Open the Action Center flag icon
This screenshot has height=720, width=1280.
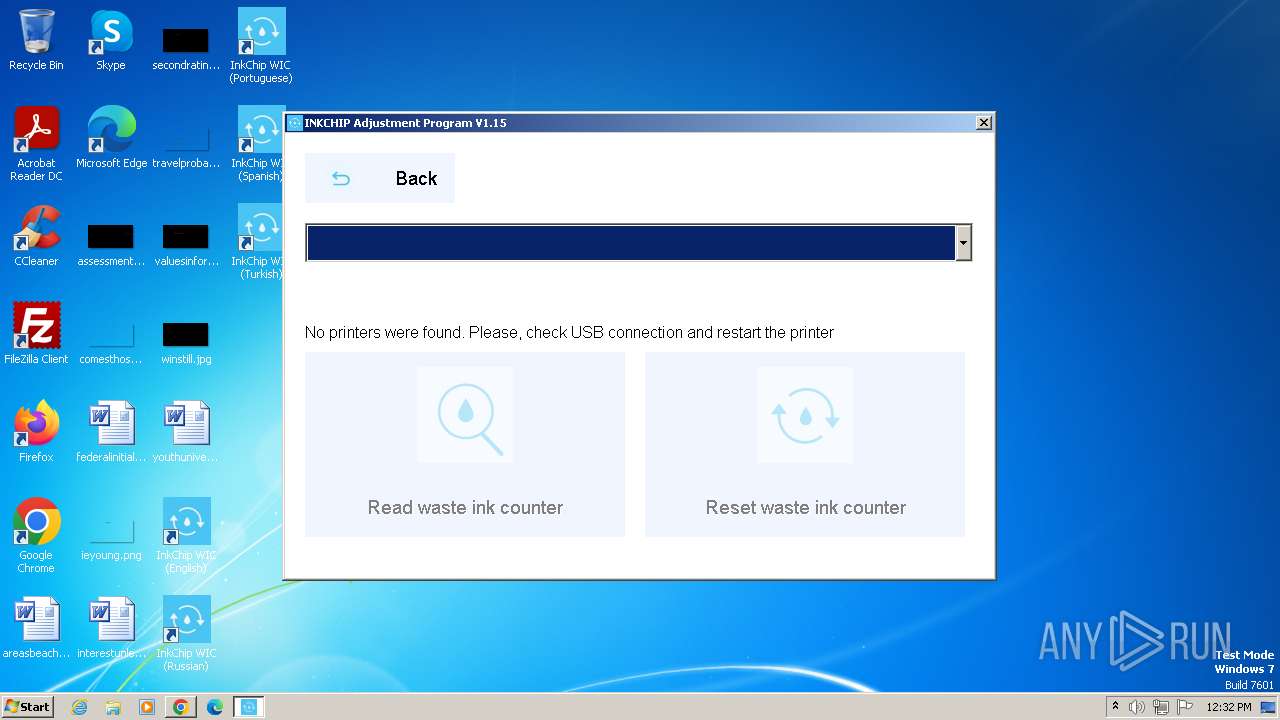click(x=1185, y=707)
